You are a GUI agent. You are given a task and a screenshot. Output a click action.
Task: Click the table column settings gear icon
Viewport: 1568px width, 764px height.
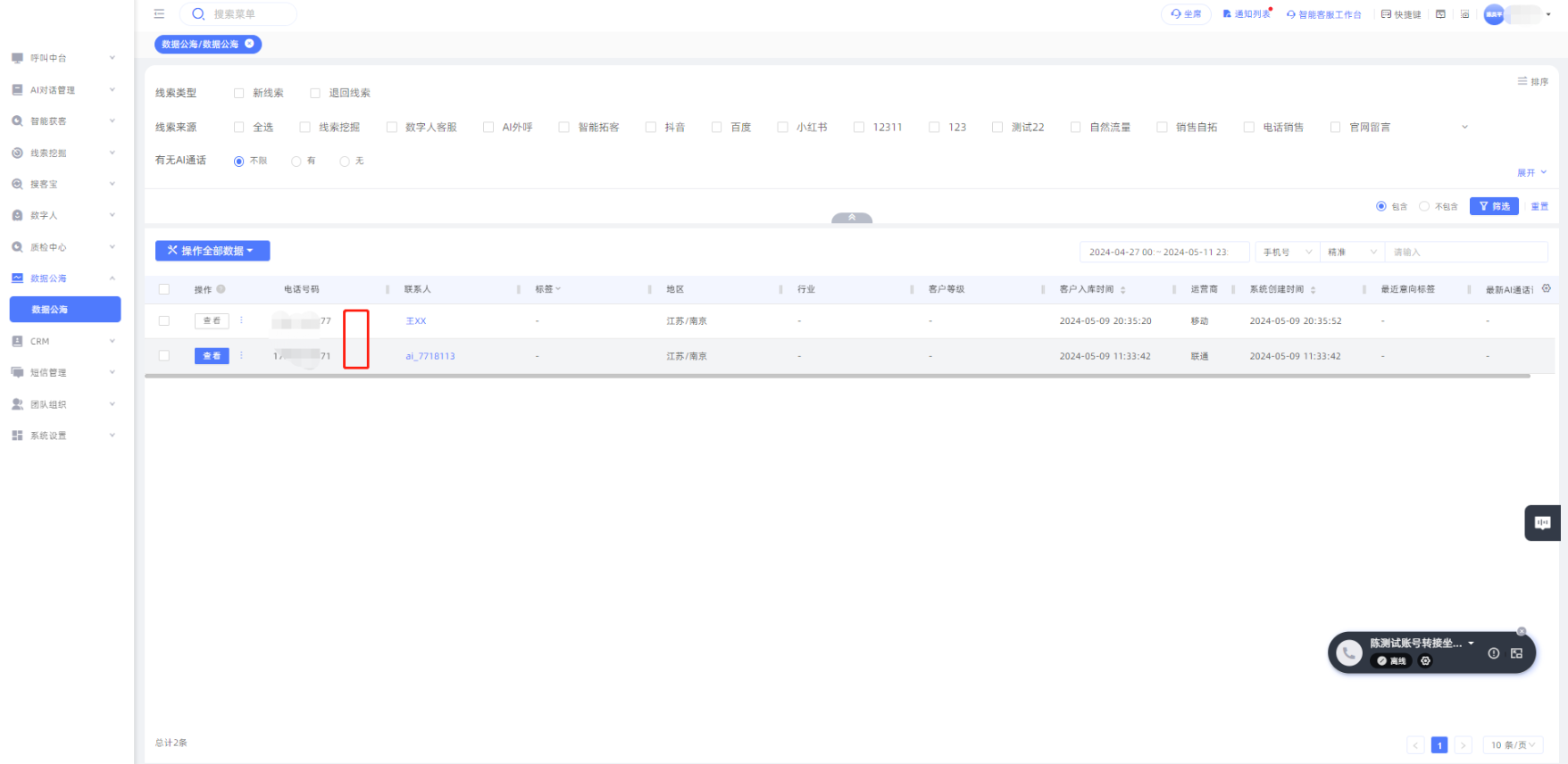(x=1547, y=288)
